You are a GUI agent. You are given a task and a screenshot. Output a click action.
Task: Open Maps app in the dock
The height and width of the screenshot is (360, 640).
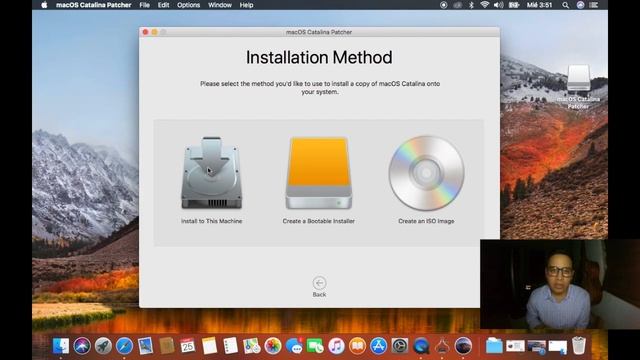pyautogui.click(x=252, y=346)
